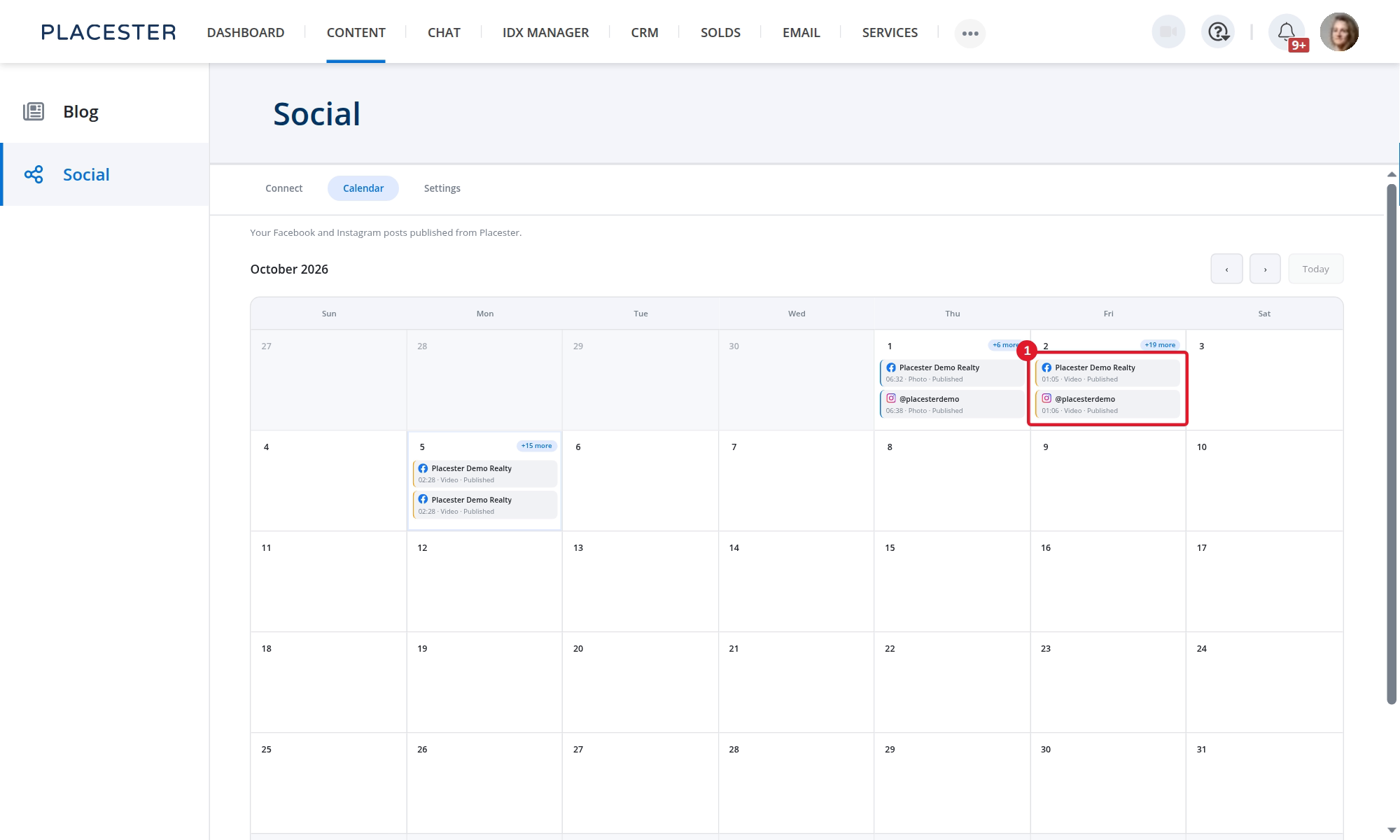
Task: Open the user profile avatar
Action: pos(1339,32)
